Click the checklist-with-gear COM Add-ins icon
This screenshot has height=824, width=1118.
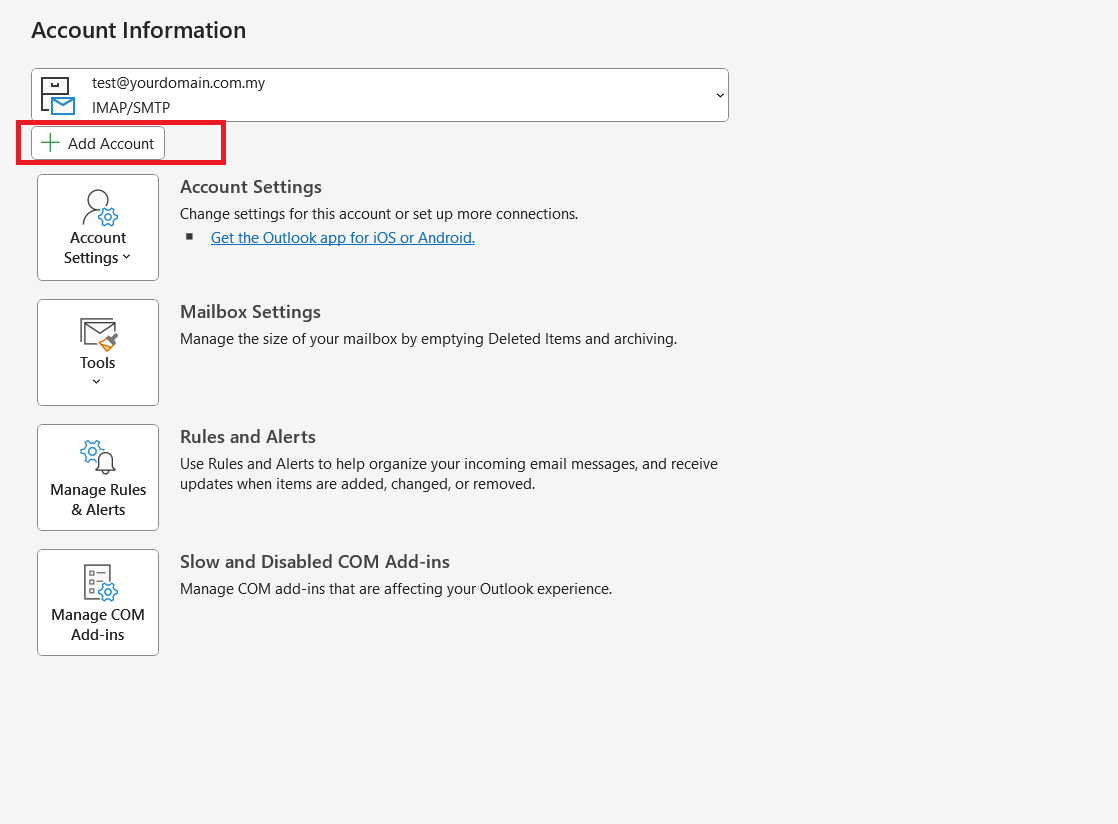pyautogui.click(x=100, y=582)
